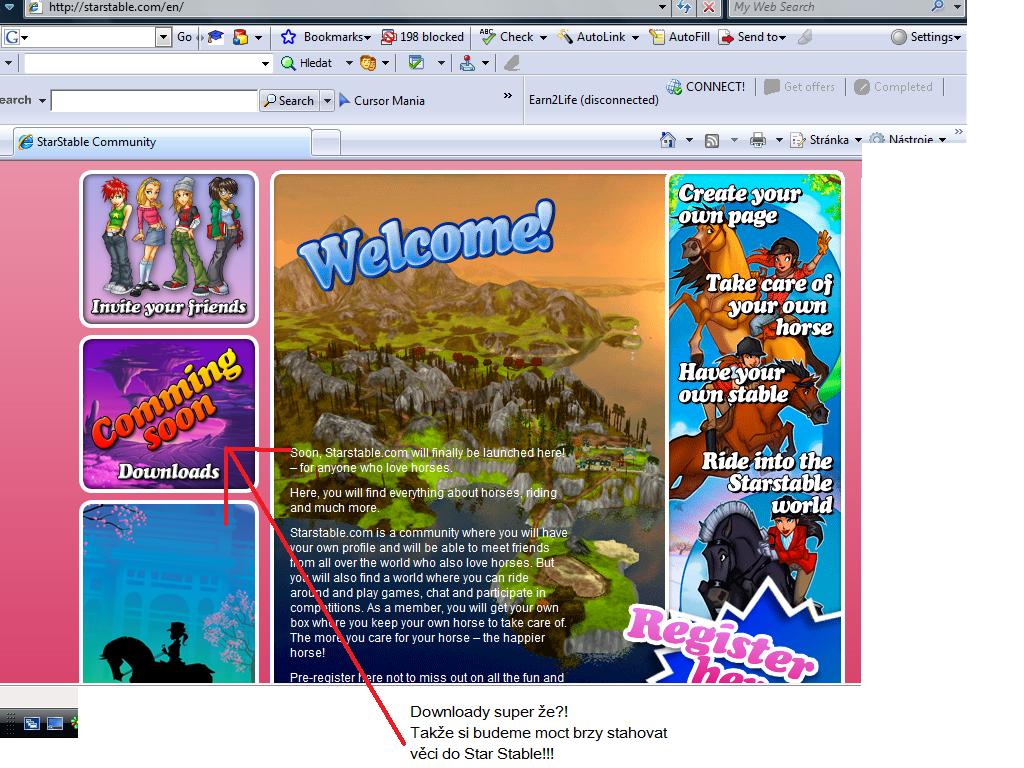Image resolution: width=1024 pixels, height=768 pixels.
Task: Click the horse rider silhouette banner
Action: click(x=169, y=592)
